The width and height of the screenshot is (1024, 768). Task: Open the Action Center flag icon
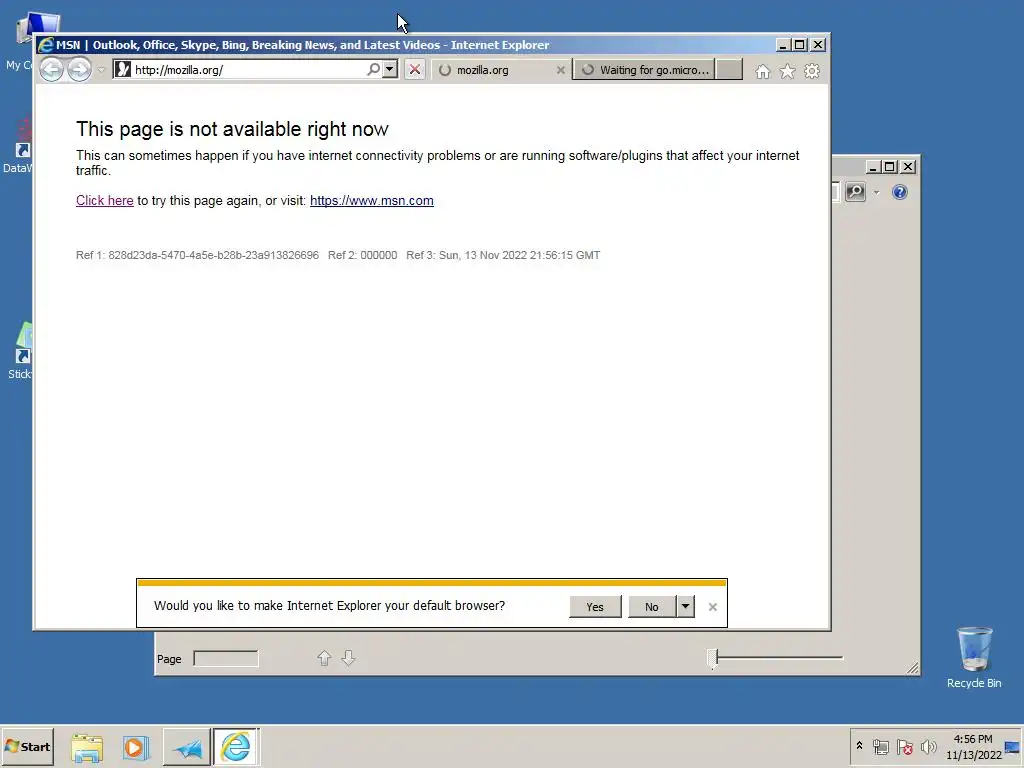tap(904, 746)
